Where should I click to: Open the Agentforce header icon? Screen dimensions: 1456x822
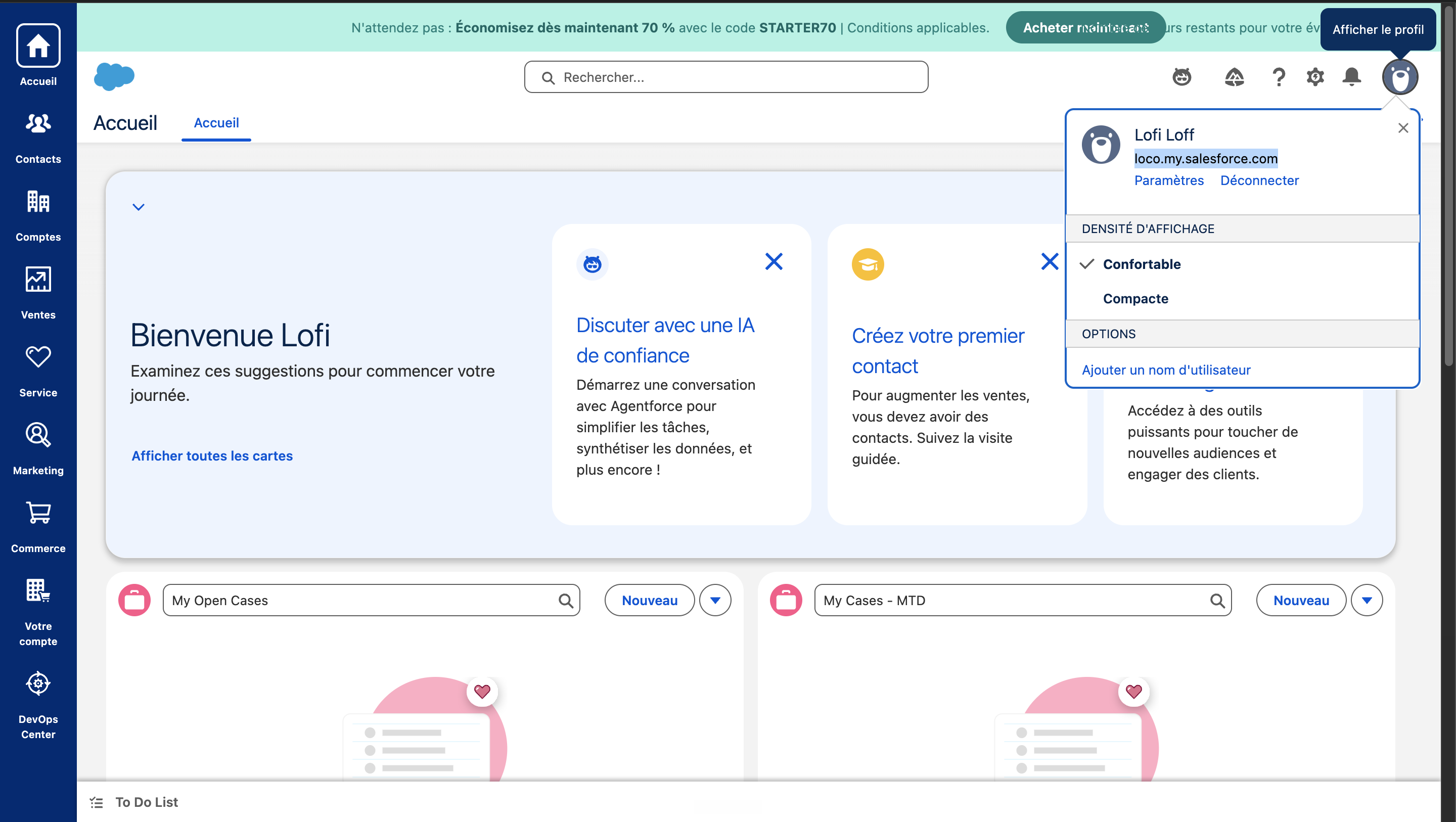tap(1182, 77)
